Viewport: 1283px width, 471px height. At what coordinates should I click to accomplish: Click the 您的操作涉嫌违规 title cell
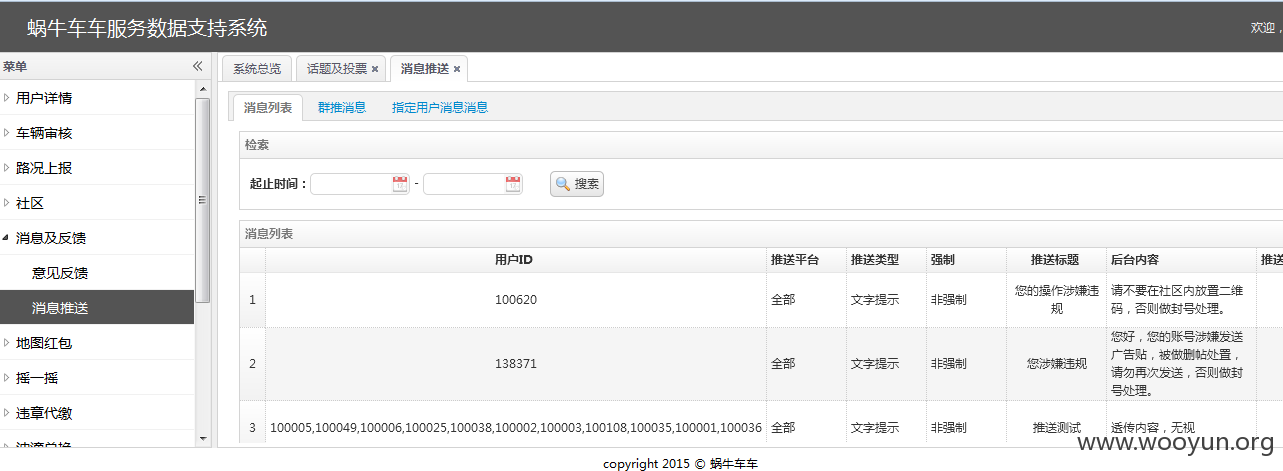1056,299
